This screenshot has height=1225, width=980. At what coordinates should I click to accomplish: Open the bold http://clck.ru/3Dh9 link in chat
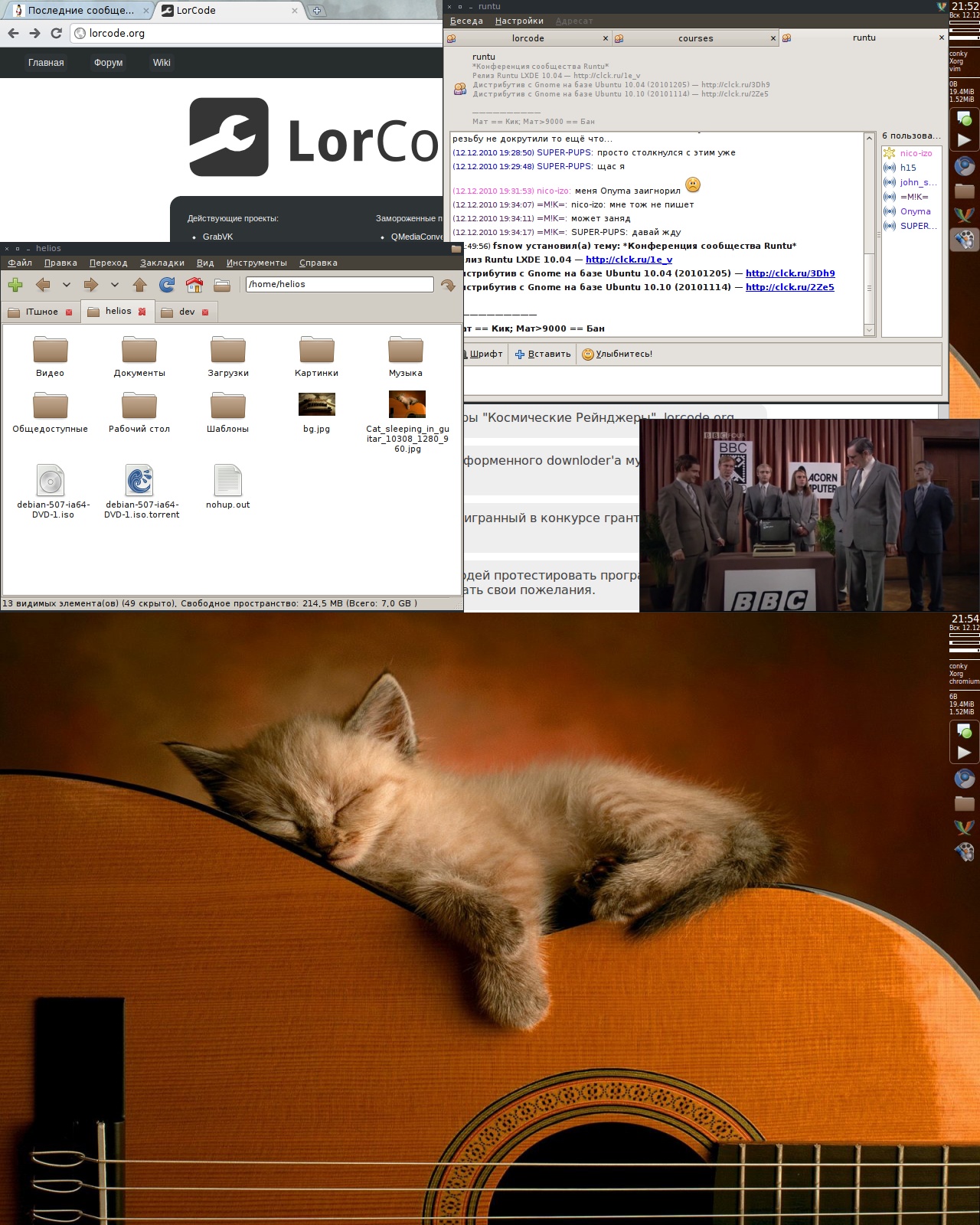(790, 273)
